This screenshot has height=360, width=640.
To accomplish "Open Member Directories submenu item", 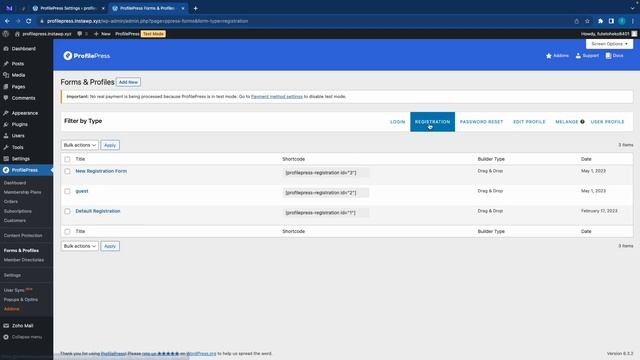I will pyautogui.click(x=24, y=260).
